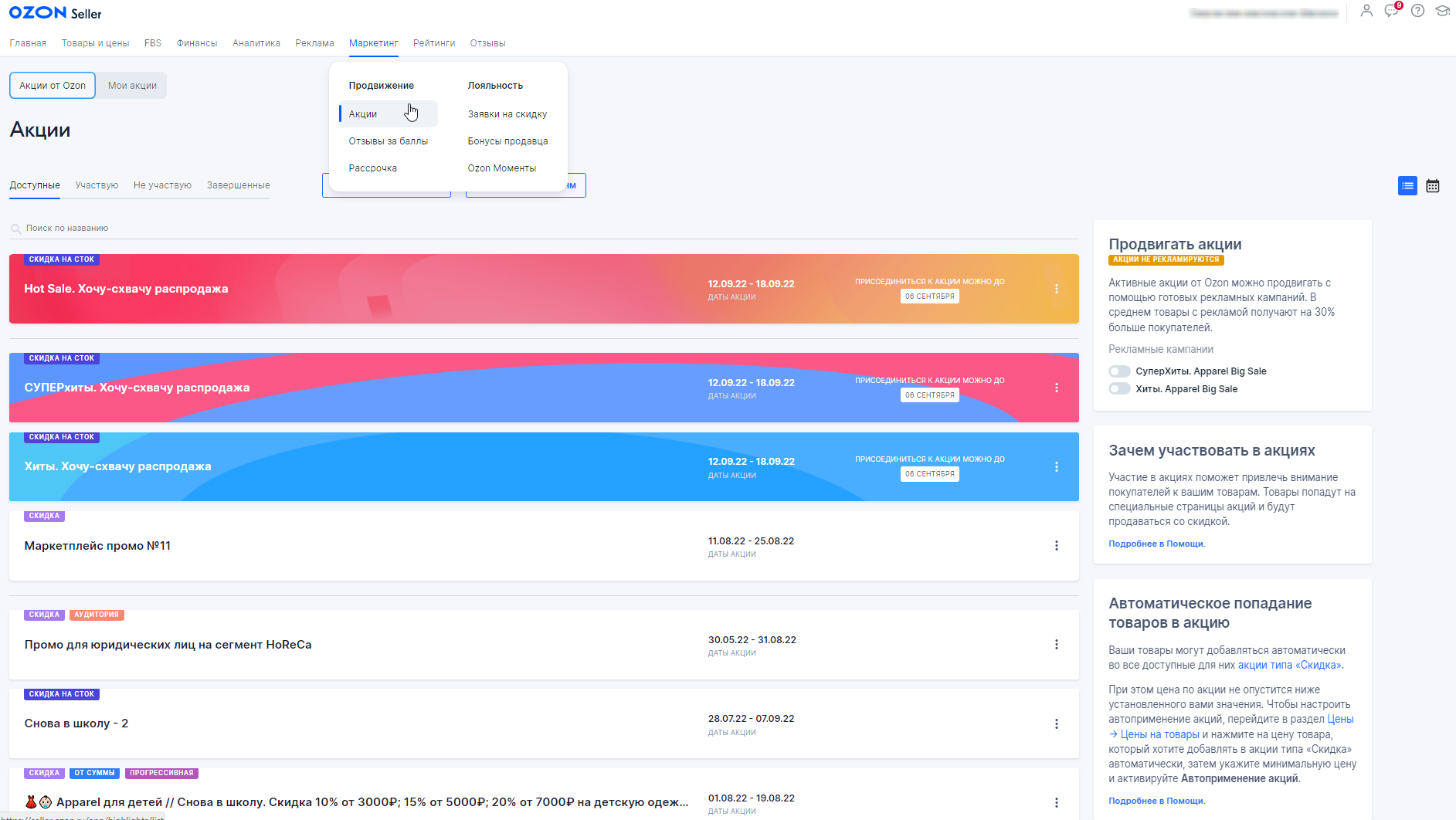Open options menu for Hot Sale promo
Image resolution: width=1456 pixels, height=820 pixels.
[x=1057, y=289]
